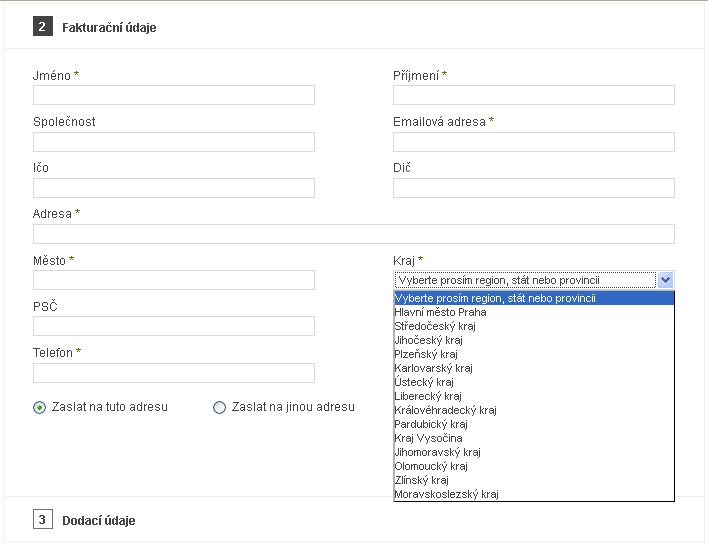Click into the Společnost field

coord(174,142)
